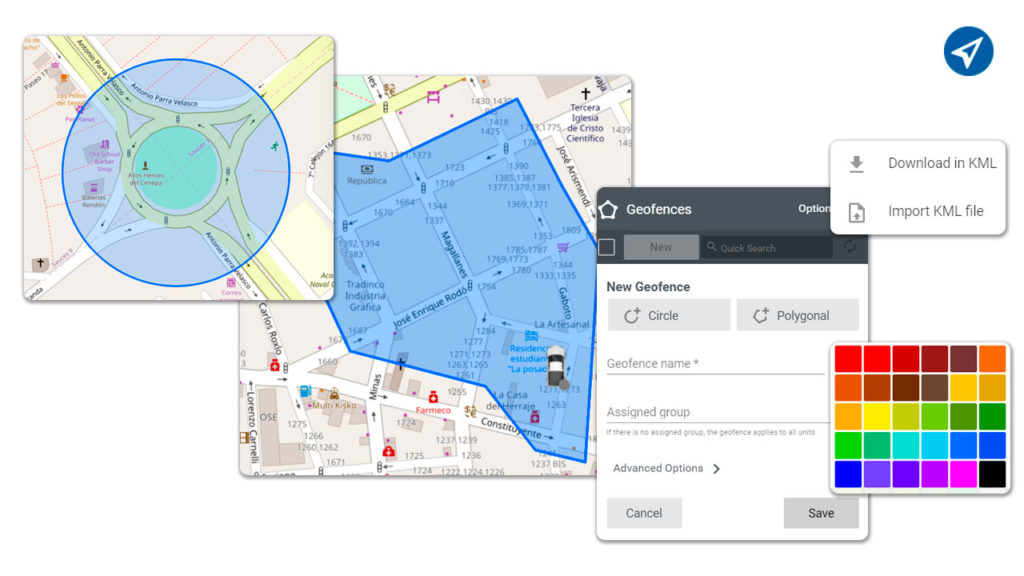Click the red pharmacy marker near Carlos Roxlo
Image resolution: width=1024 pixels, height=576 pixels.
(x=275, y=366)
